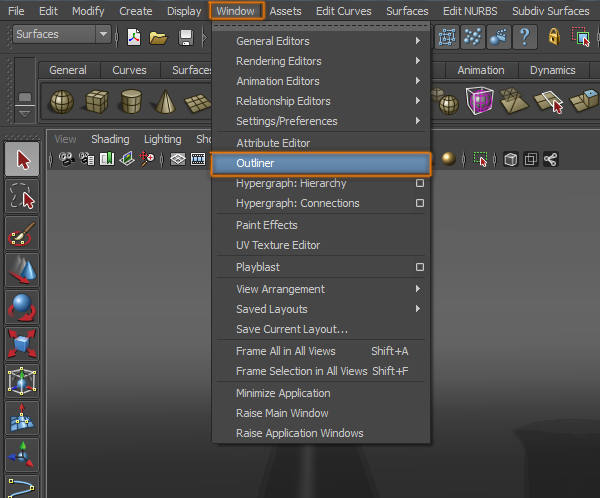600x498 pixels.
Task: Expand the Saved Layouts submenu
Action: [x=321, y=309]
